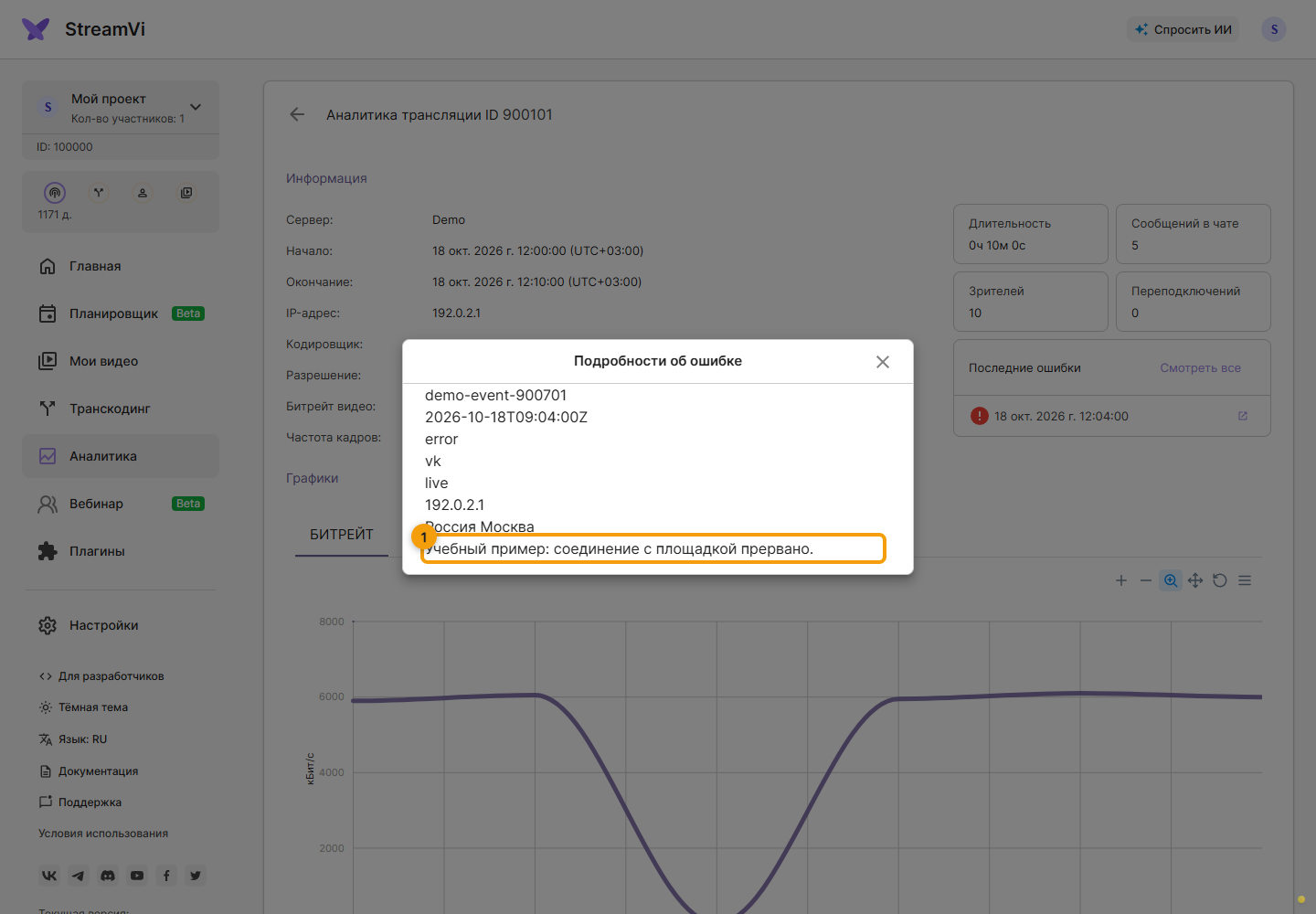Open the Смотреть все errors link
Viewport: 1316px width, 914px height.
click(1200, 368)
